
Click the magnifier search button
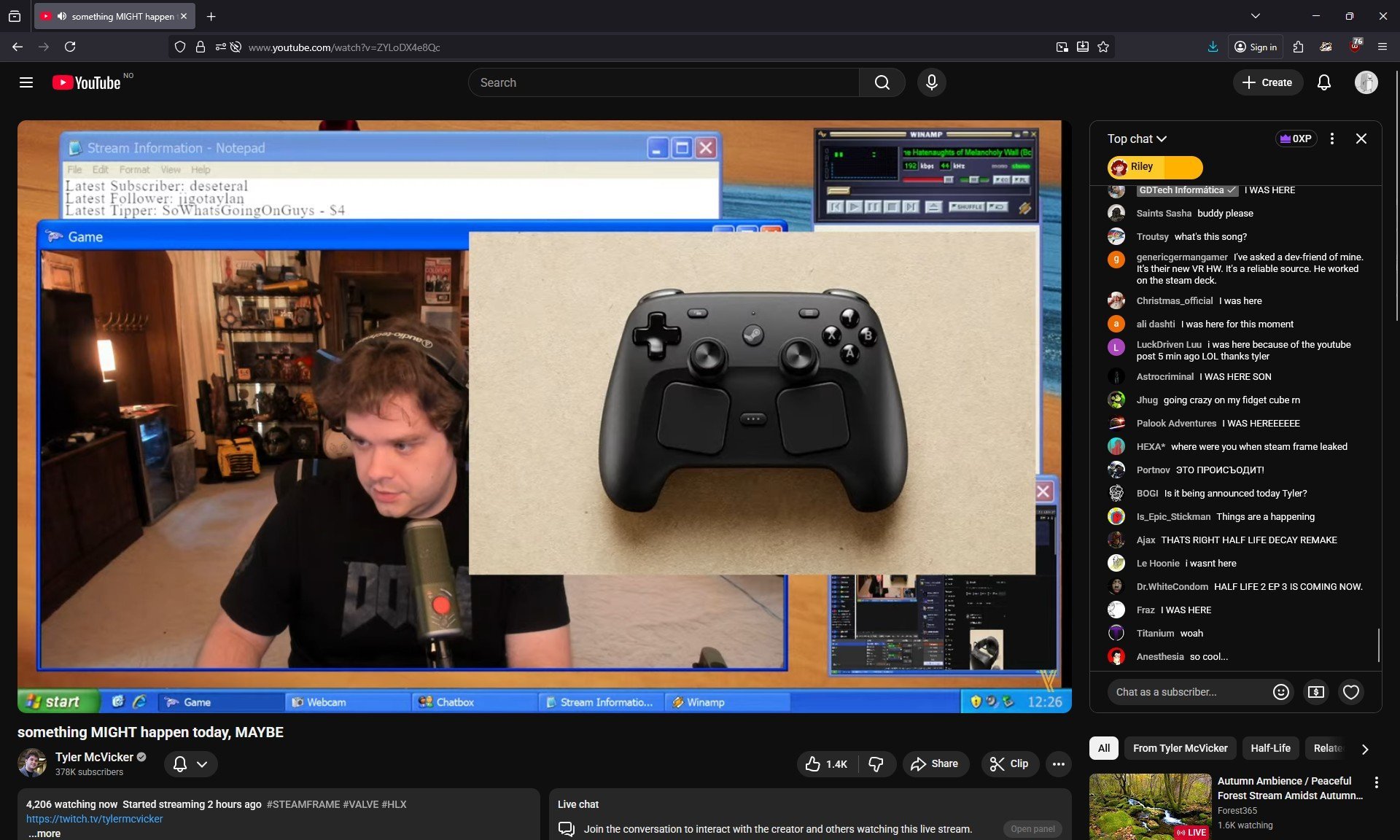click(882, 82)
